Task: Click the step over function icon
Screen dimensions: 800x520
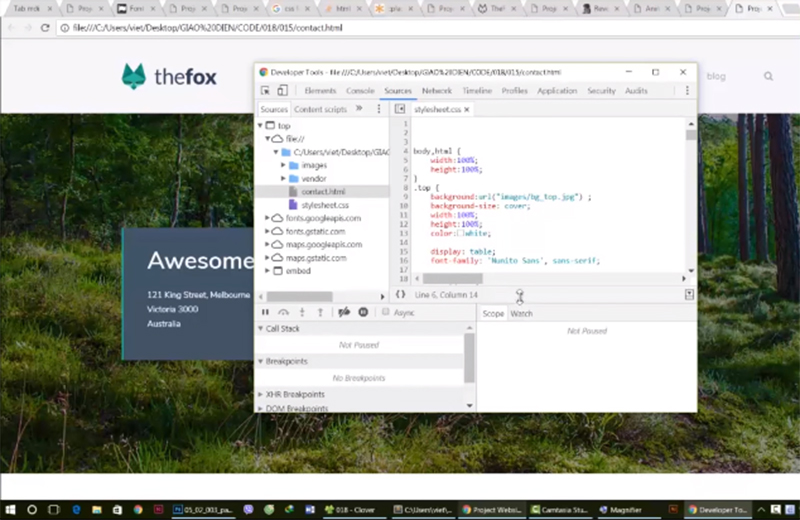Action: coord(284,312)
